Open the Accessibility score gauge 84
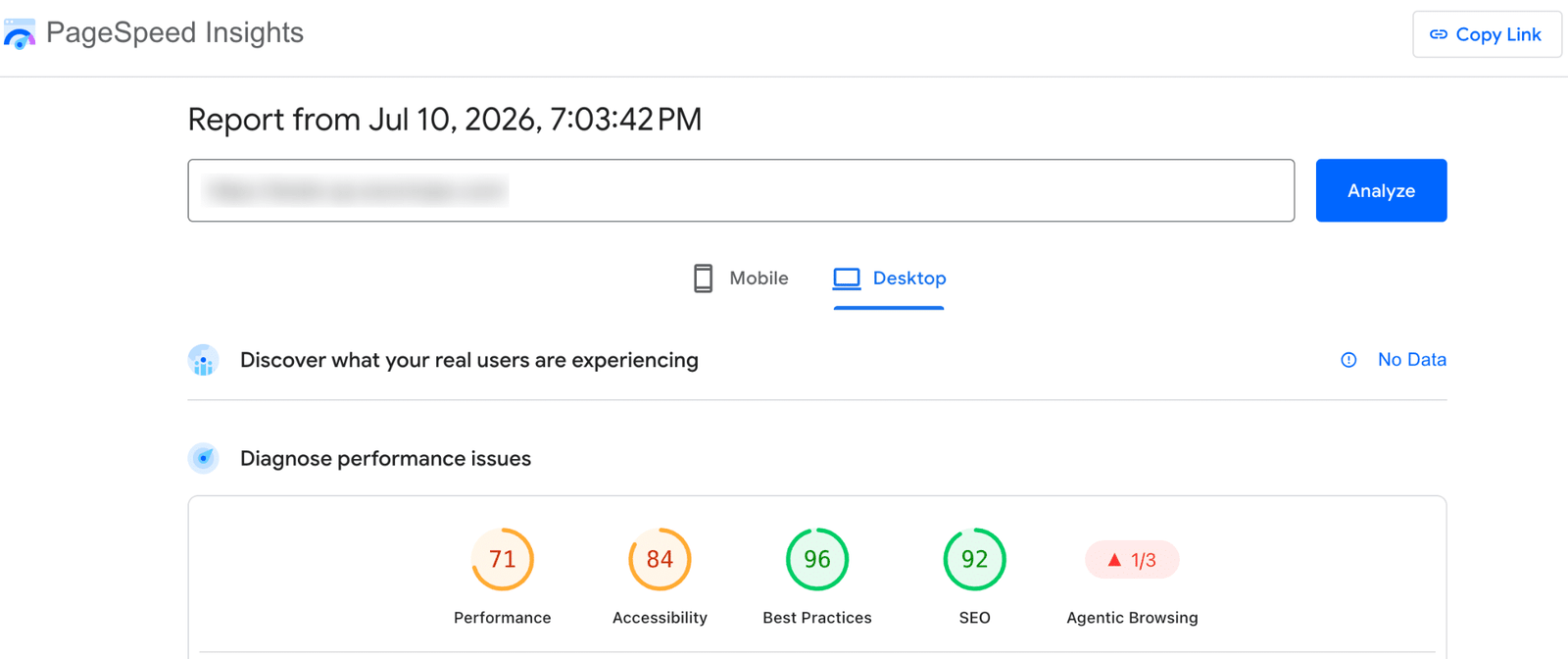Screen dimensions: 1568x659 (660, 559)
